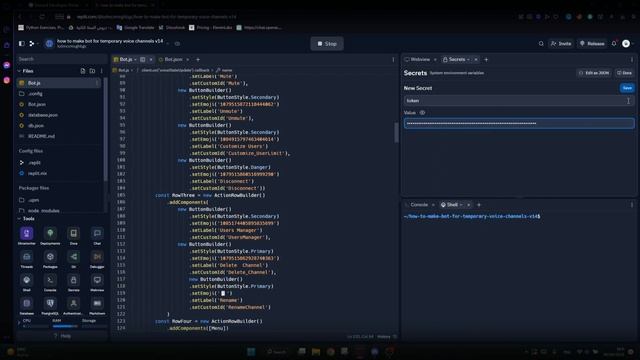
Task: Open the Secrets tab dropdown arrow
Action: tap(468, 60)
